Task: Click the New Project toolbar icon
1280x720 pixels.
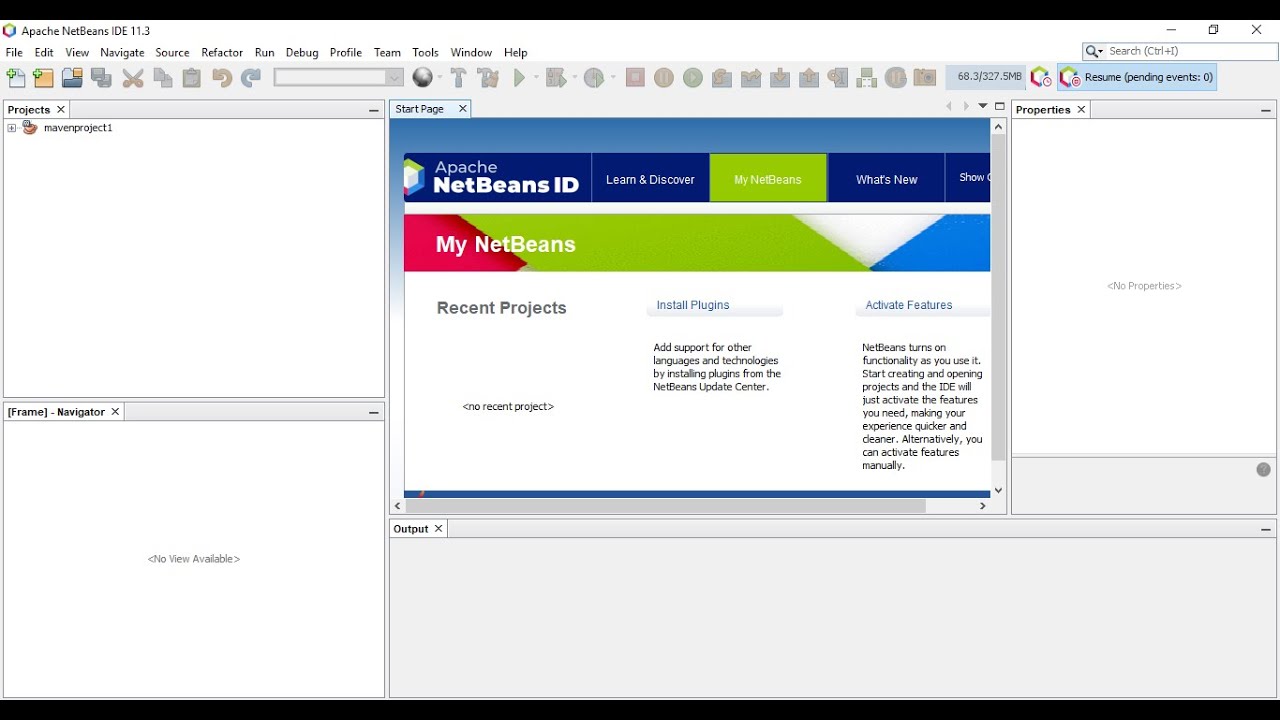Action: click(43, 78)
